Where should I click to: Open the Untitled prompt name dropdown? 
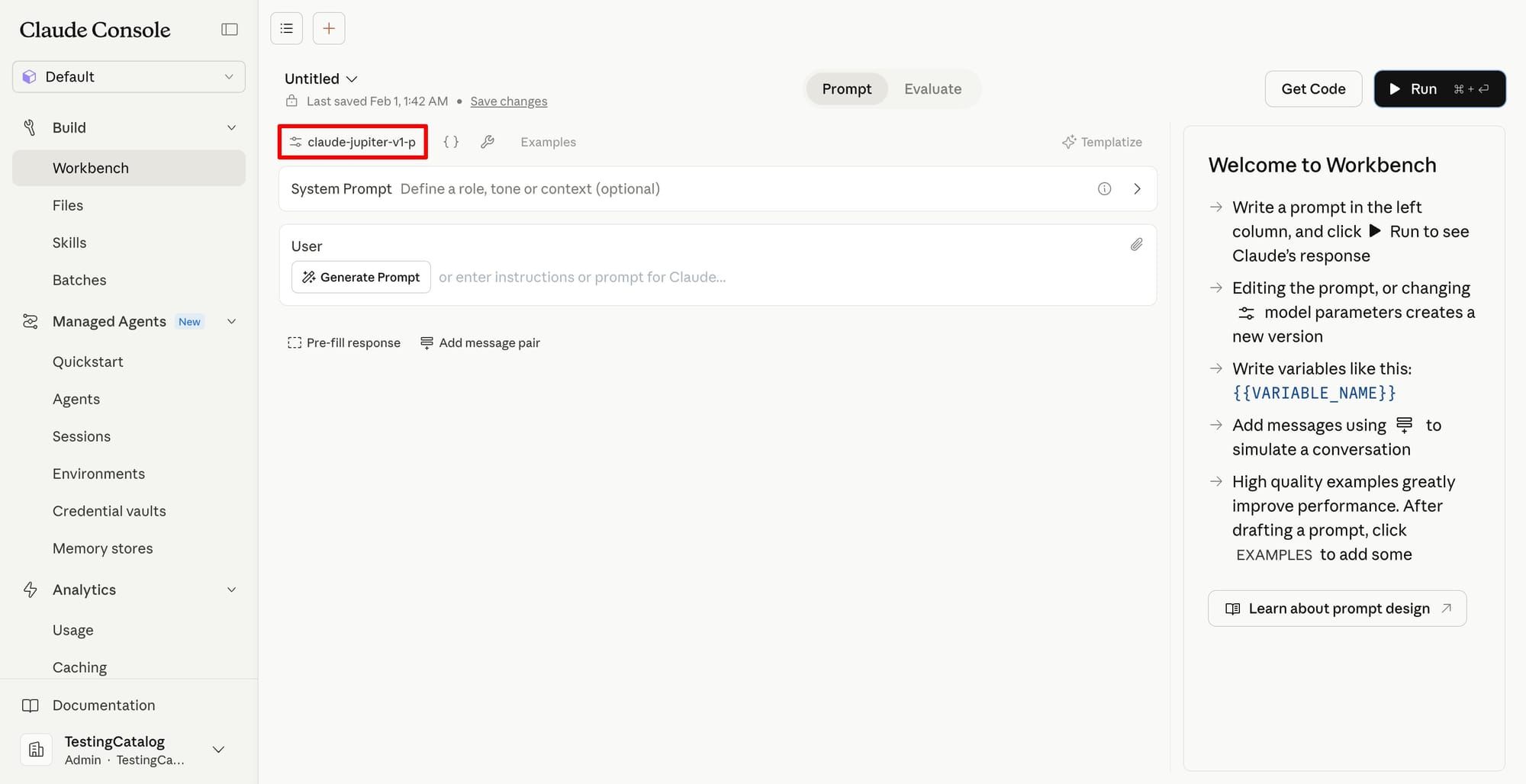pyautogui.click(x=321, y=79)
